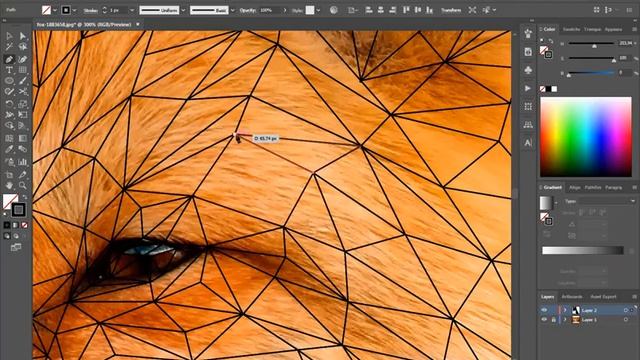
Task: Select the Shaper pencil tool
Action: (9, 92)
